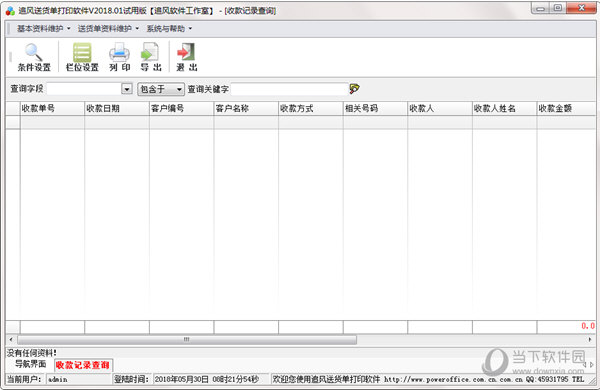Minimize the application window
Viewport: 600px width, 390px height.
click(541, 8)
